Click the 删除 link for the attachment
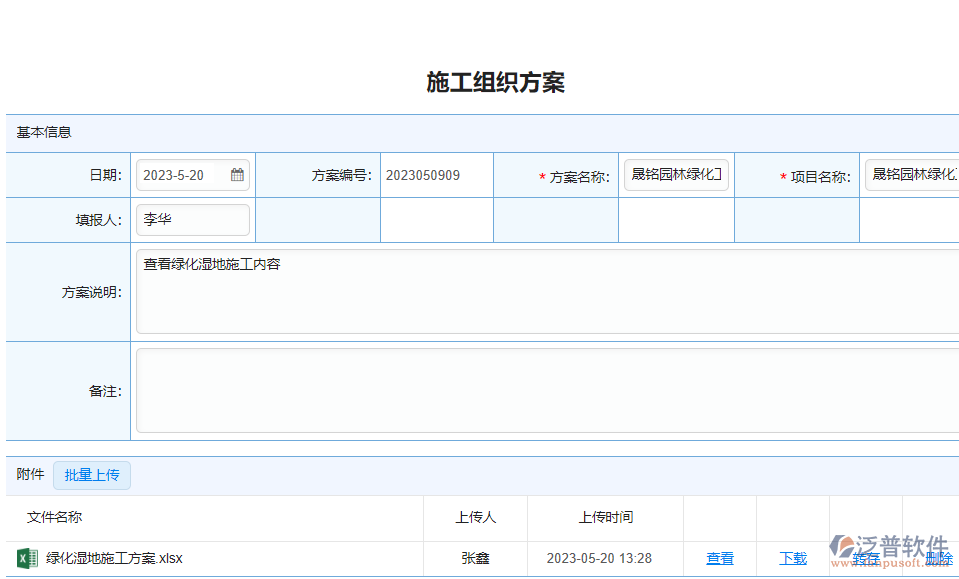The height and width of the screenshot is (579, 959). click(x=939, y=558)
